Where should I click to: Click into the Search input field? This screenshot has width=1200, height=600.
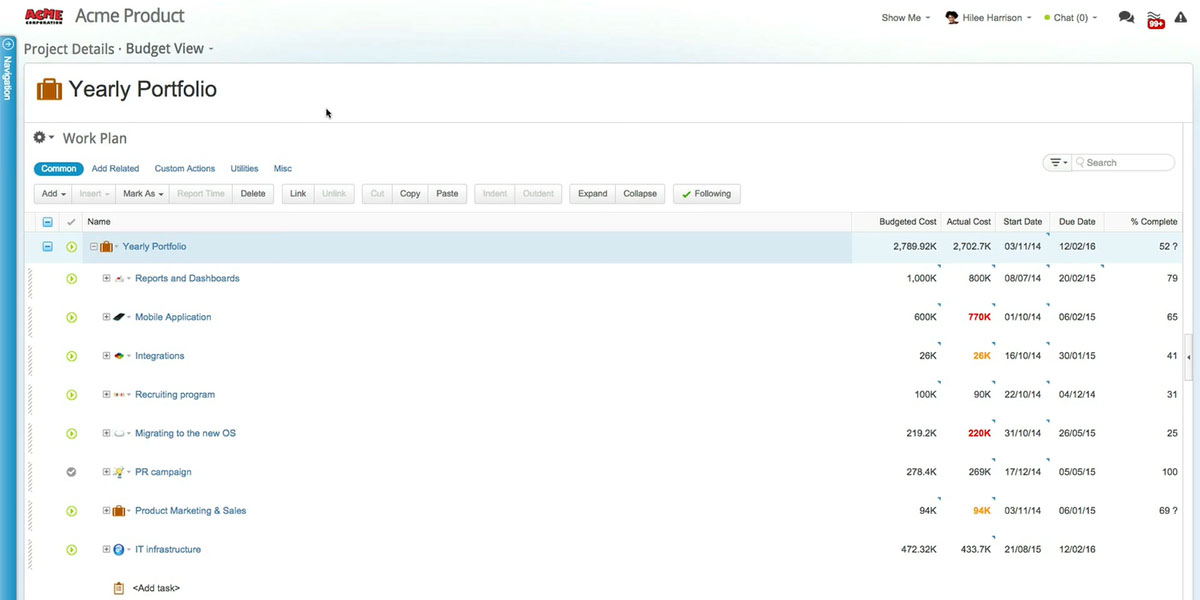pyautogui.click(x=1126, y=162)
